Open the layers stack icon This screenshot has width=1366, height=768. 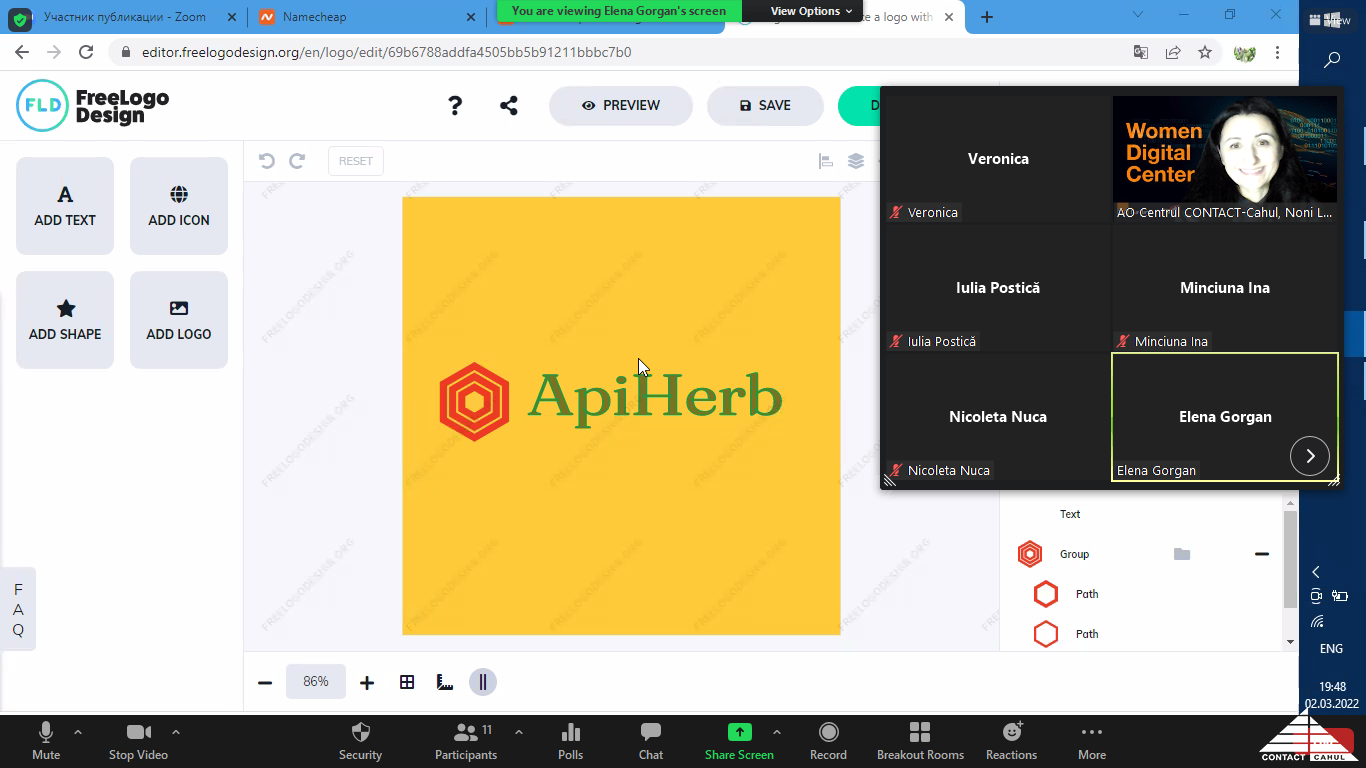click(856, 161)
